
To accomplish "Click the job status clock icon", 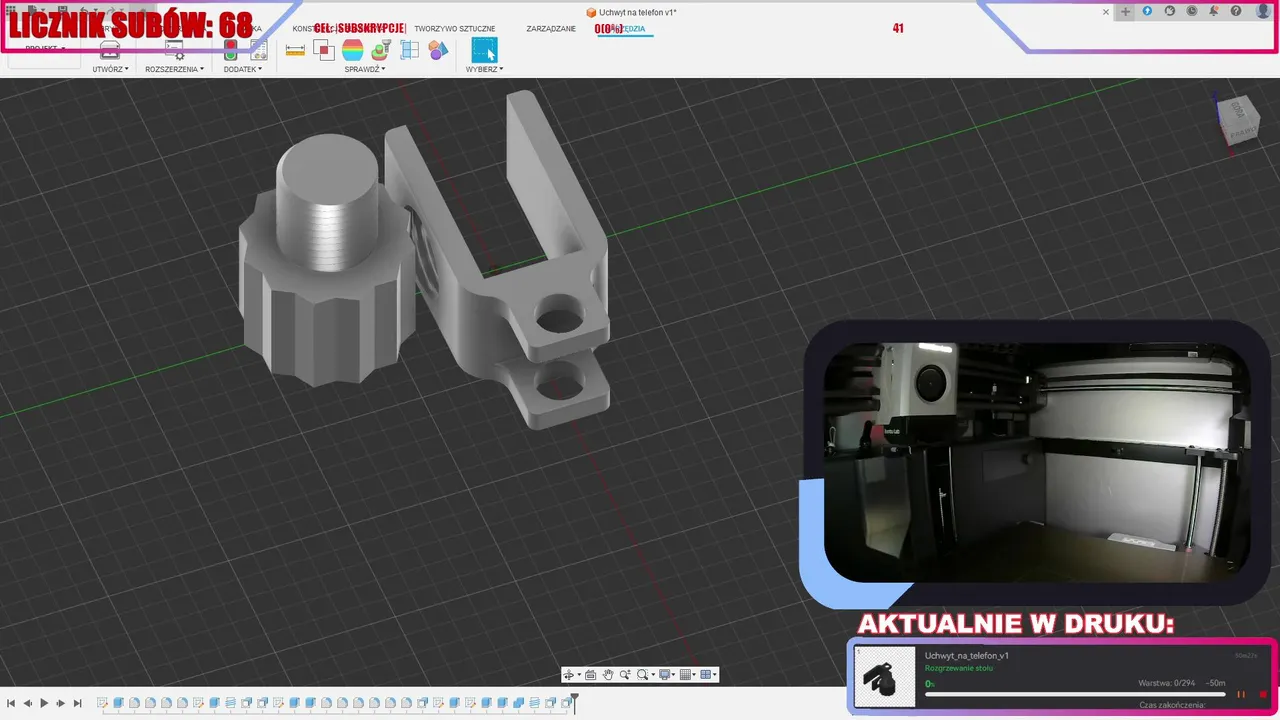I will (1192, 11).
